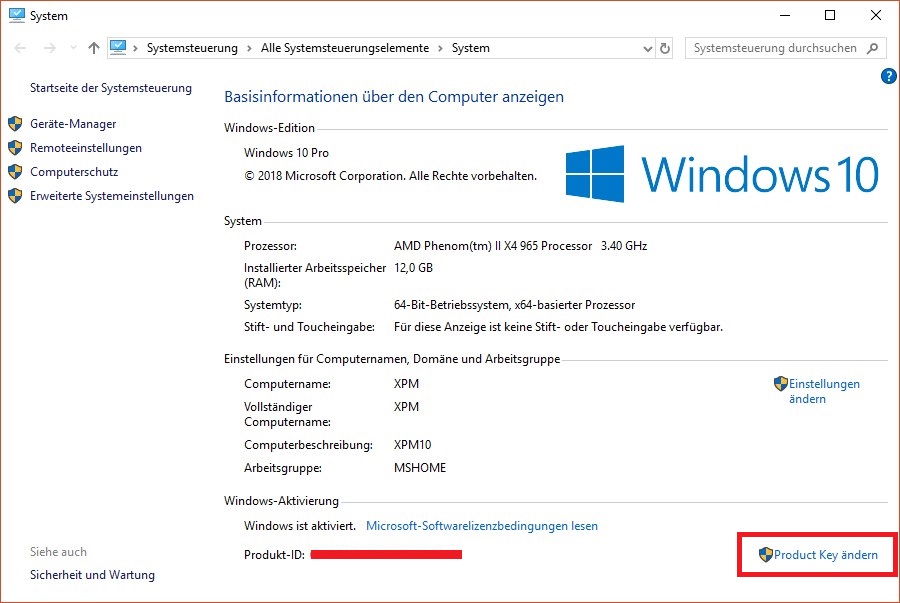Click the 'XPM' value next to Computername

pos(406,384)
